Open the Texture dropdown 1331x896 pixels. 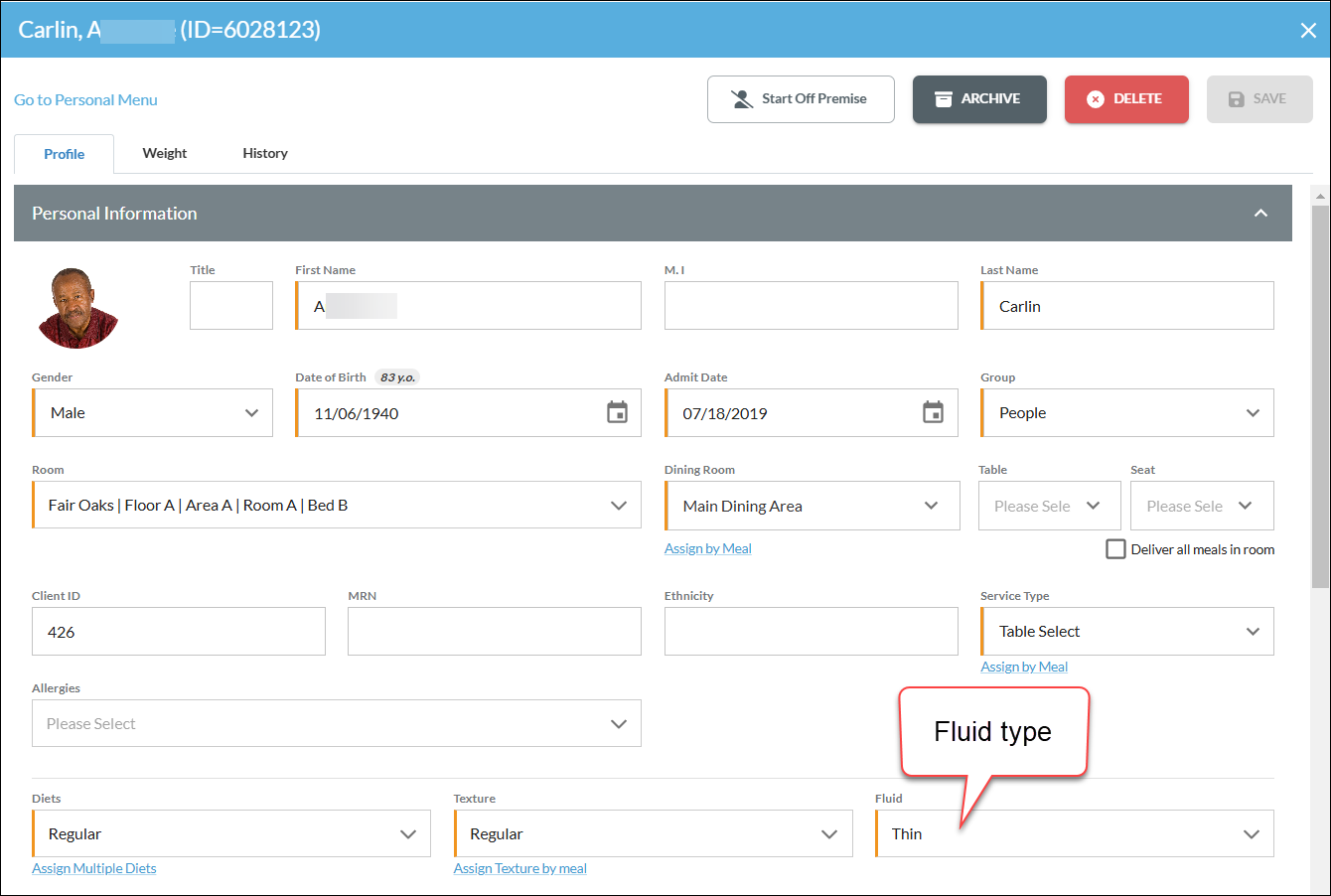point(654,833)
